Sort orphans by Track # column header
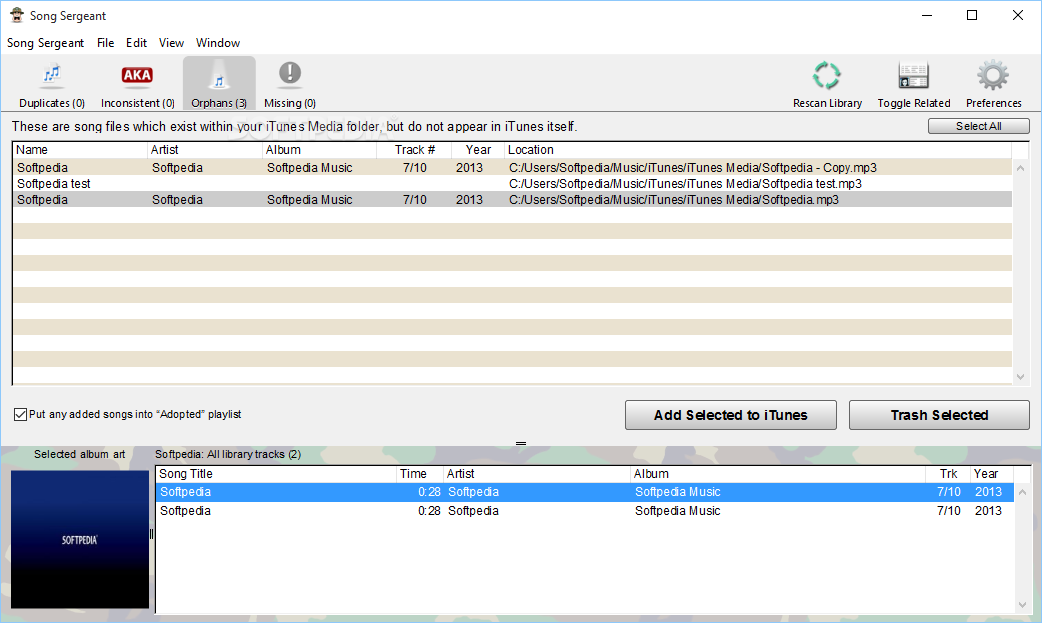 click(414, 150)
